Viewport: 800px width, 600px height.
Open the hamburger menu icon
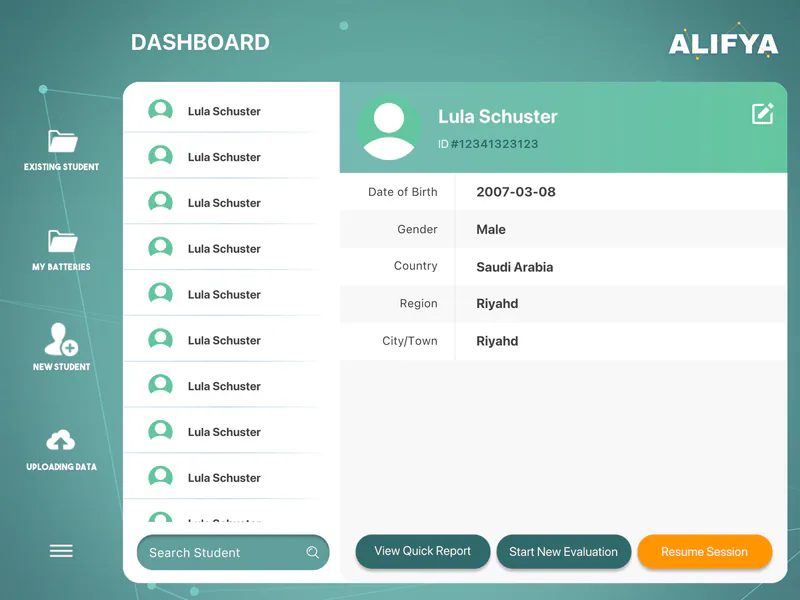click(x=61, y=551)
